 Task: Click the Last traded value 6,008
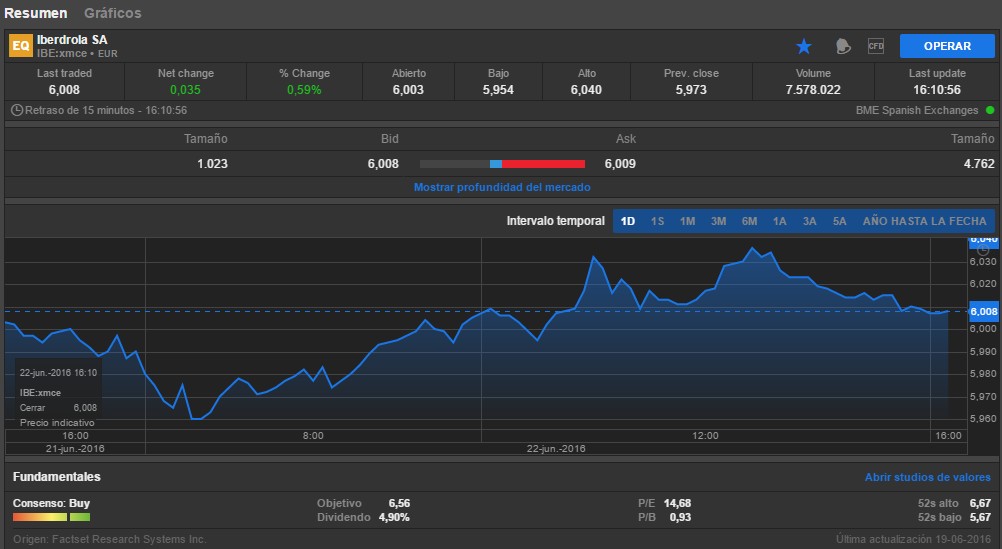point(64,89)
